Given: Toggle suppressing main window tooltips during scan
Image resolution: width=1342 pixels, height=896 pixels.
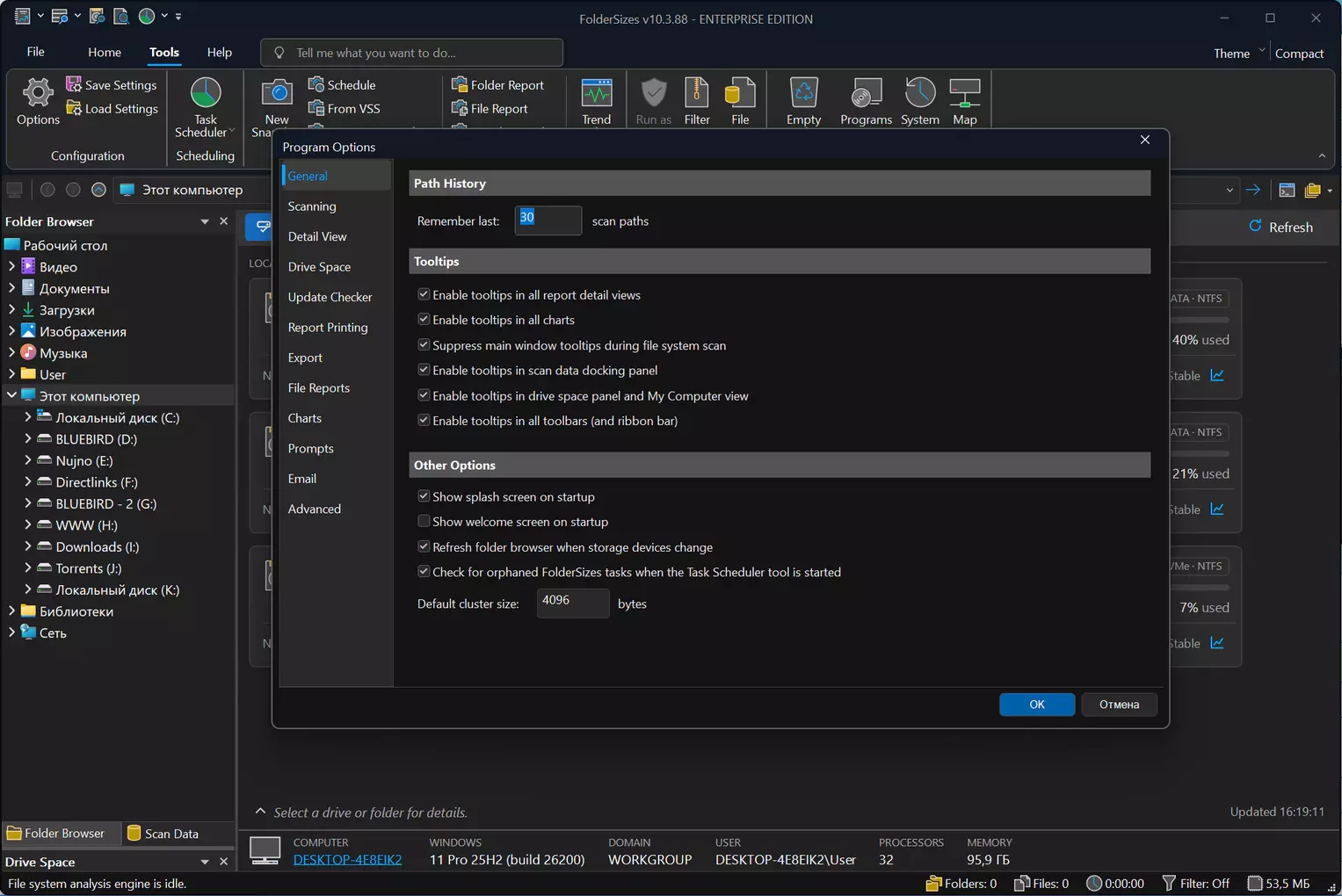Looking at the screenshot, I should click(424, 345).
